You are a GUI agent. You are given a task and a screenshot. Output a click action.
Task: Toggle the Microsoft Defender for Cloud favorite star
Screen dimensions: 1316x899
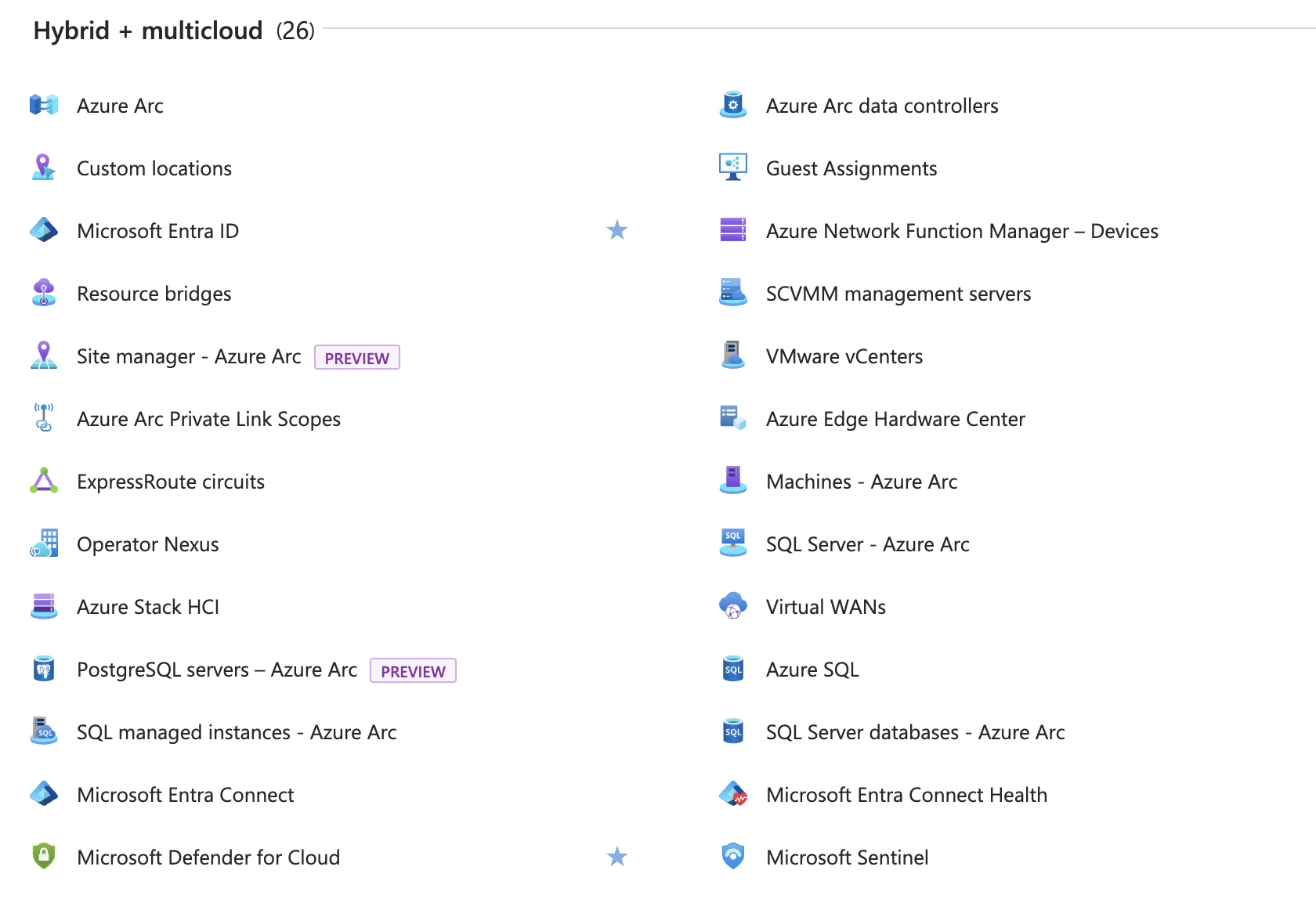point(617,857)
